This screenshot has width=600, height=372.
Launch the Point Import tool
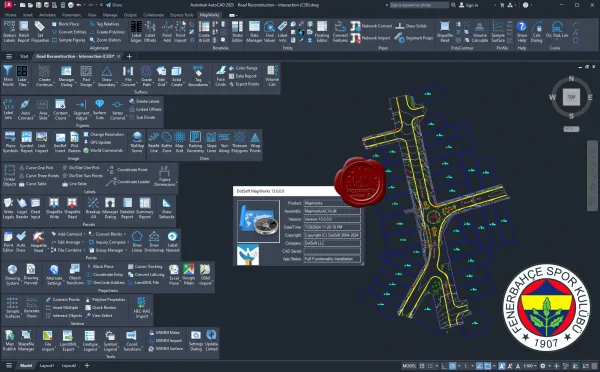[x=180, y=31]
